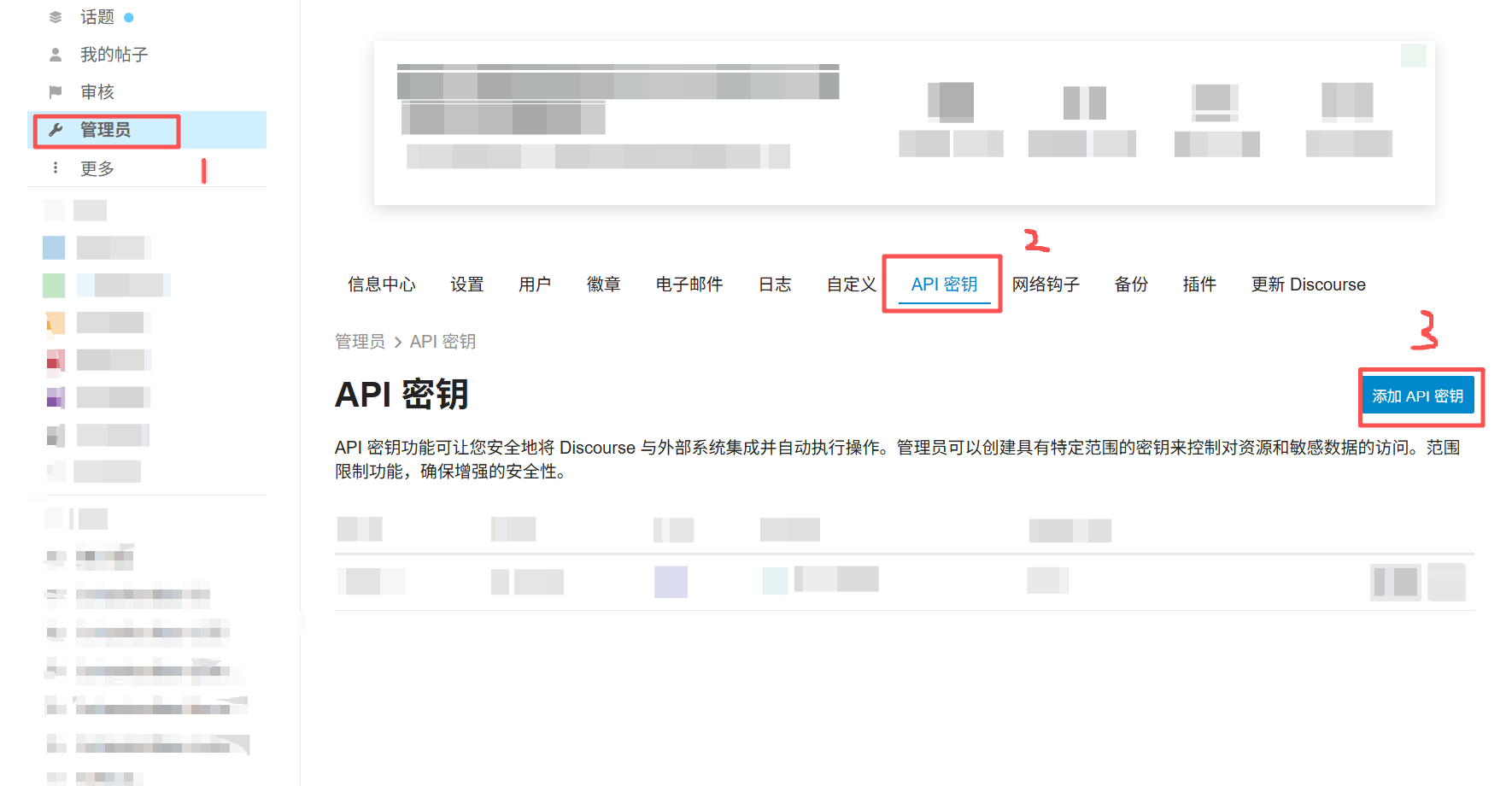
Task: Open the 插件 tab
Action: click(x=1199, y=284)
